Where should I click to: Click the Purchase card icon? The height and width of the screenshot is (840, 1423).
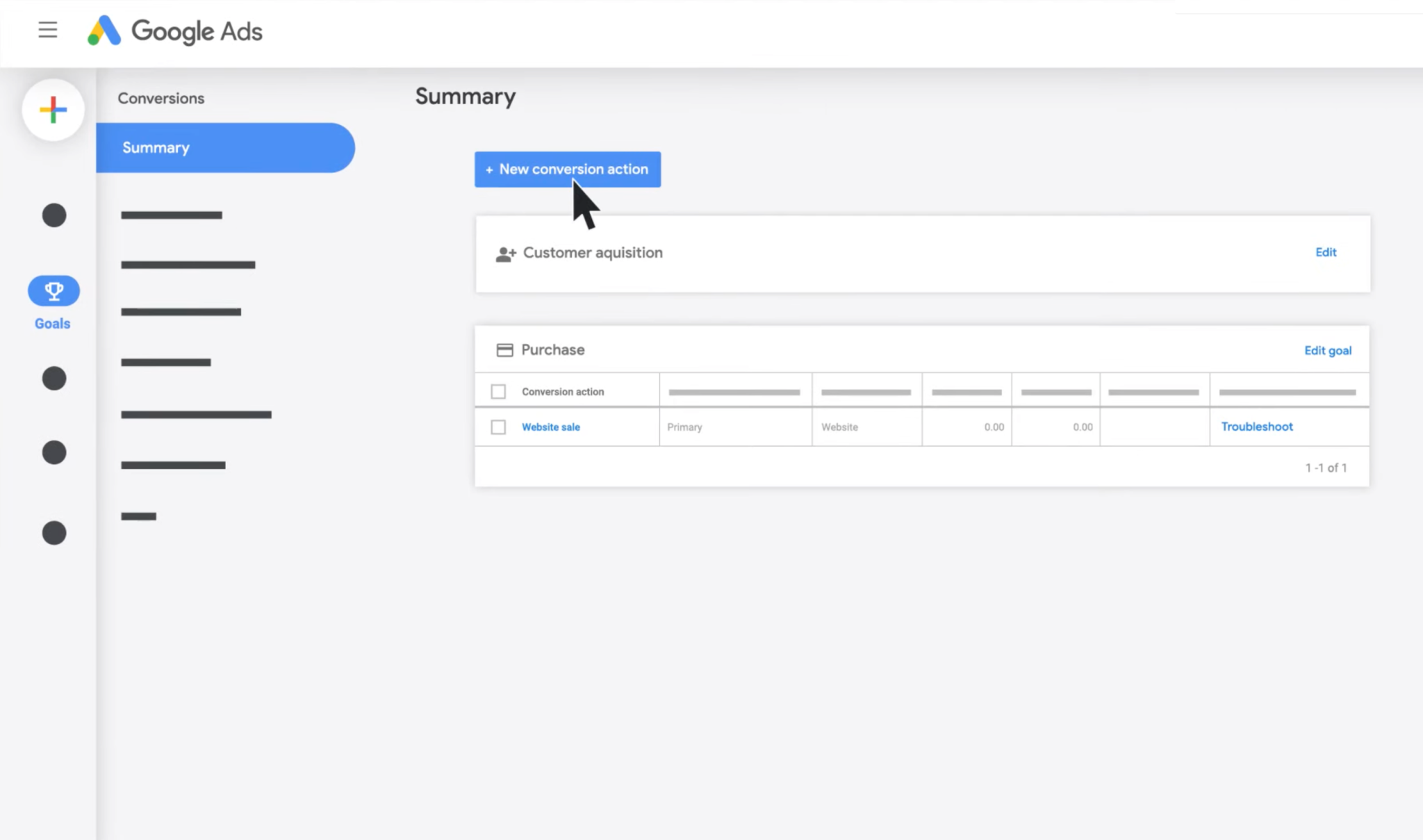click(x=504, y=349)
